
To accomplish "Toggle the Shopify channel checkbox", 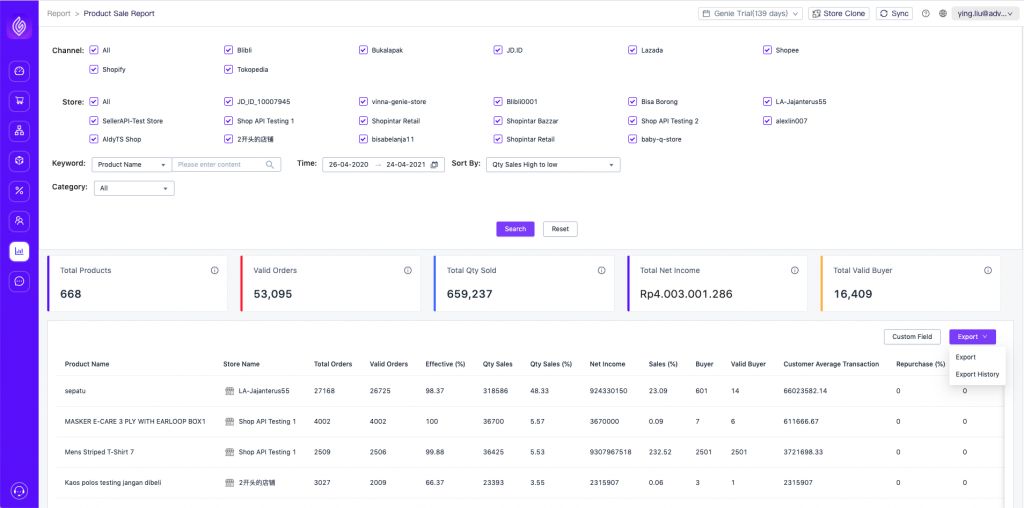I will coord(93,69).
